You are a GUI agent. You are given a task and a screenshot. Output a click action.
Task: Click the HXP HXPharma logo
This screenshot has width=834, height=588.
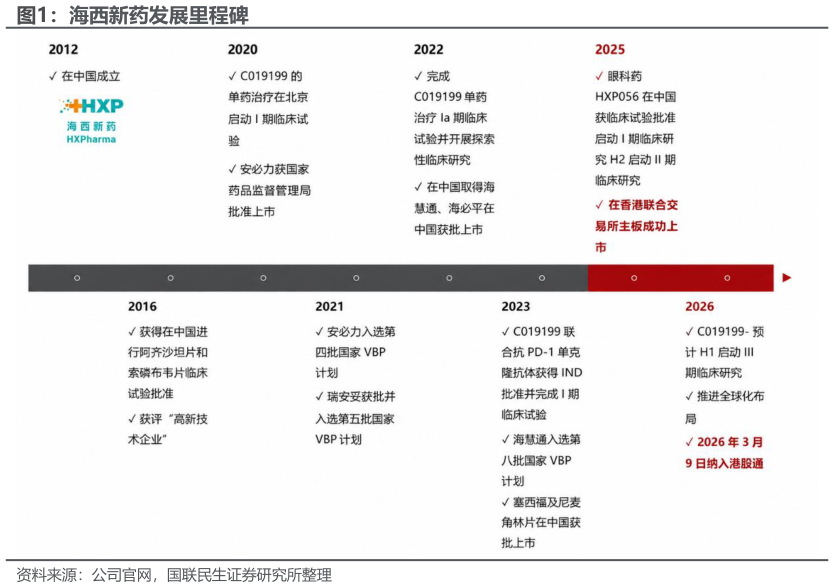coord(91,121)
